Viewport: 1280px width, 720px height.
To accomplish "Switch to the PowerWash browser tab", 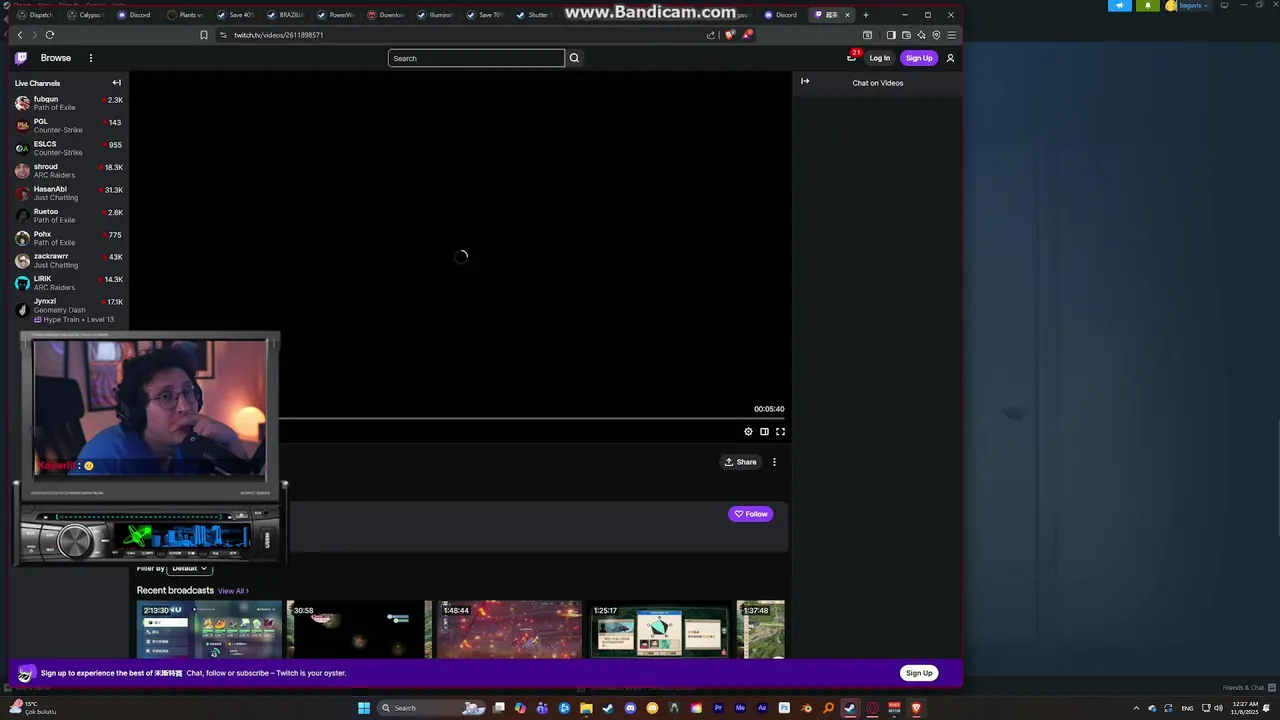I will click(x=335, y=15).
